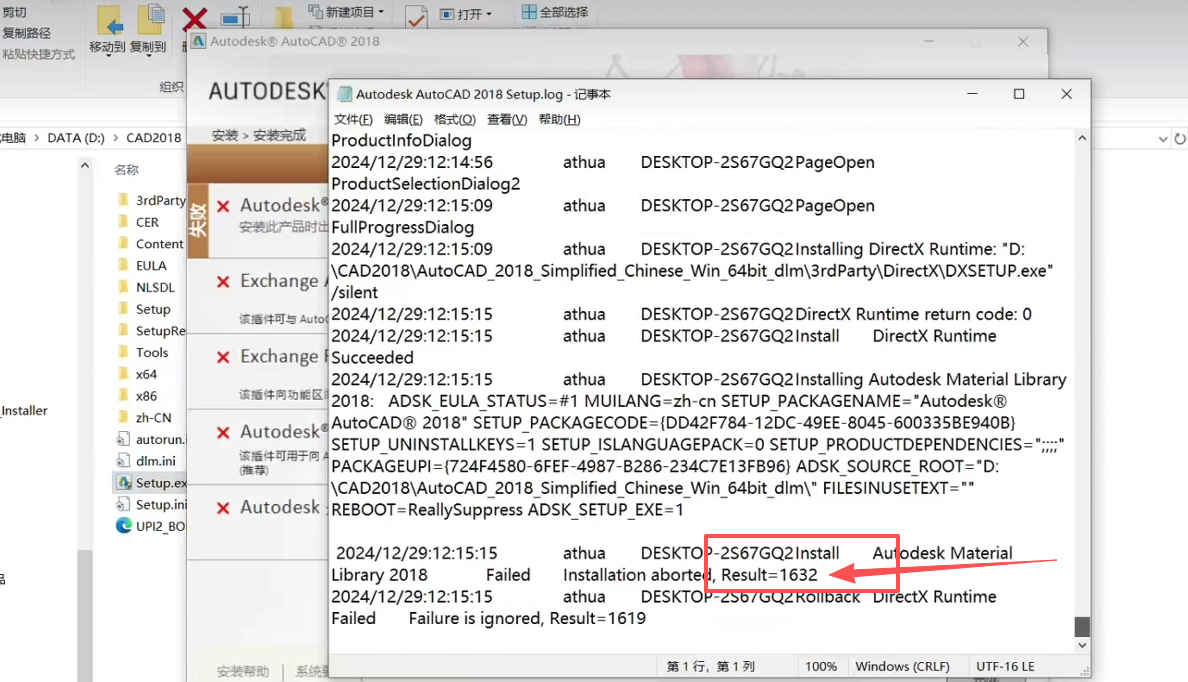Open Notepad's View (查看) menu
The width and height of the screenshot is (1188, 682).
click(506, 120)
